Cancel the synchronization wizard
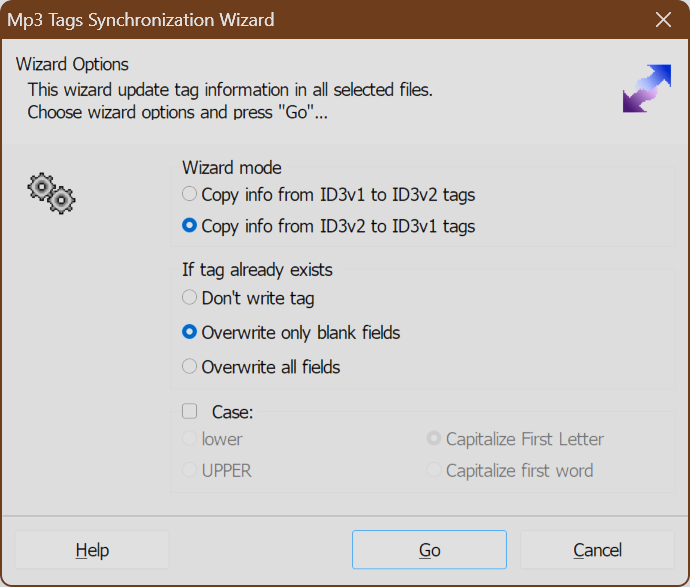The image size is (690, 587). pos(597,550)
